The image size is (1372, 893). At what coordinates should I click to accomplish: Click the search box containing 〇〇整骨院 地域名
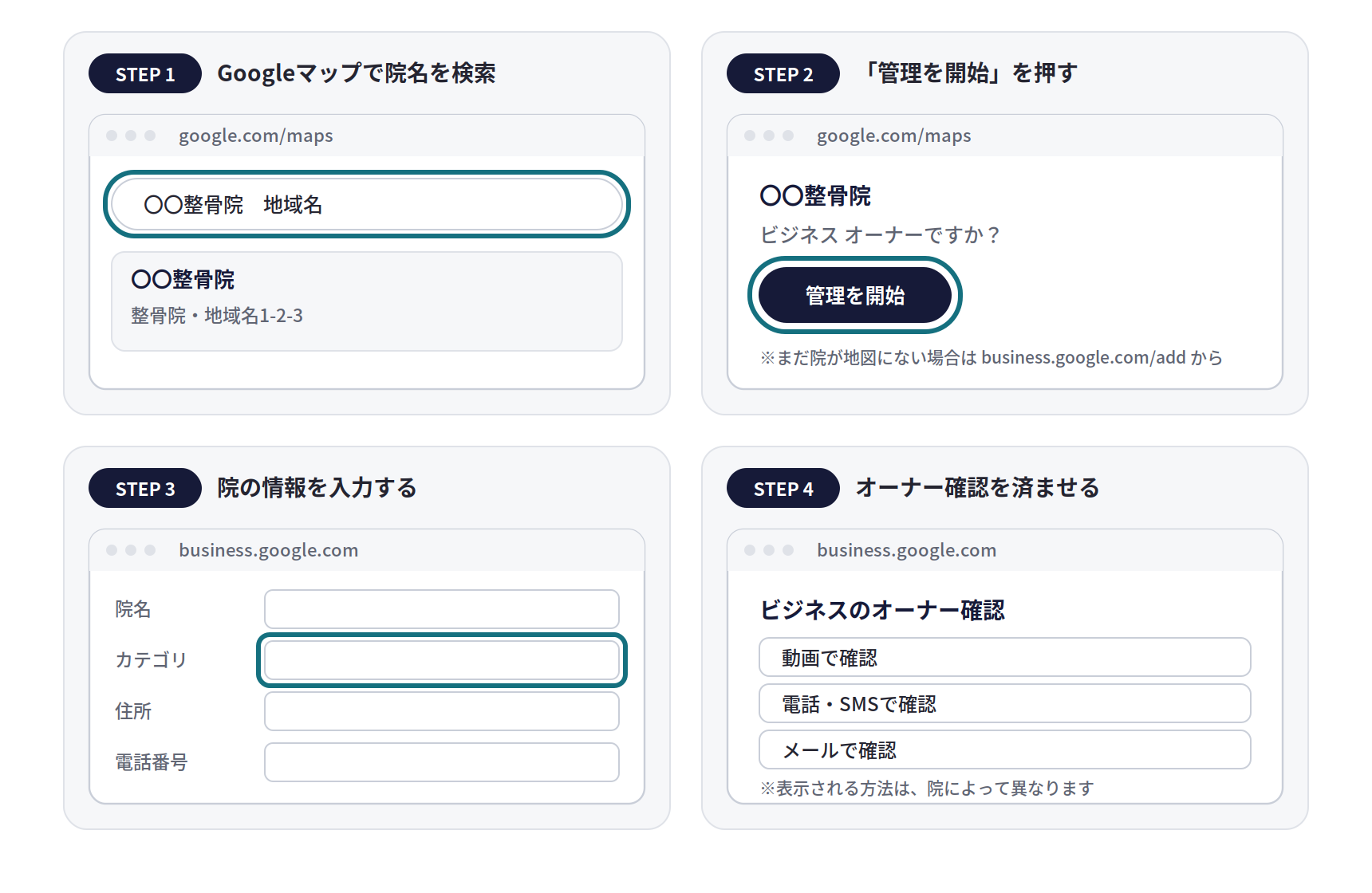(367, 204)
